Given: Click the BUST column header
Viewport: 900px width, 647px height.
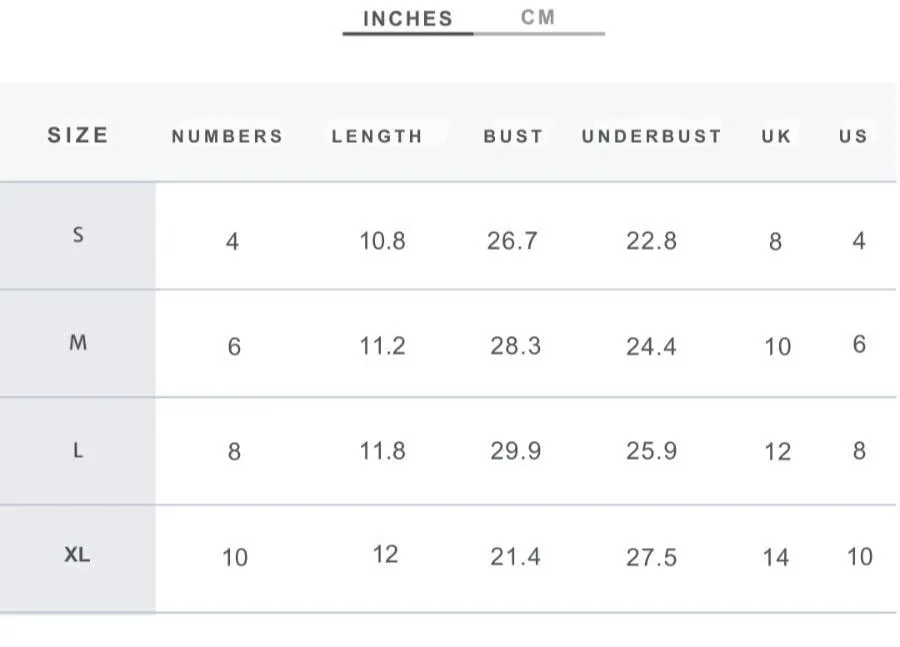Looking at the screenshot, I should point(513,137).
